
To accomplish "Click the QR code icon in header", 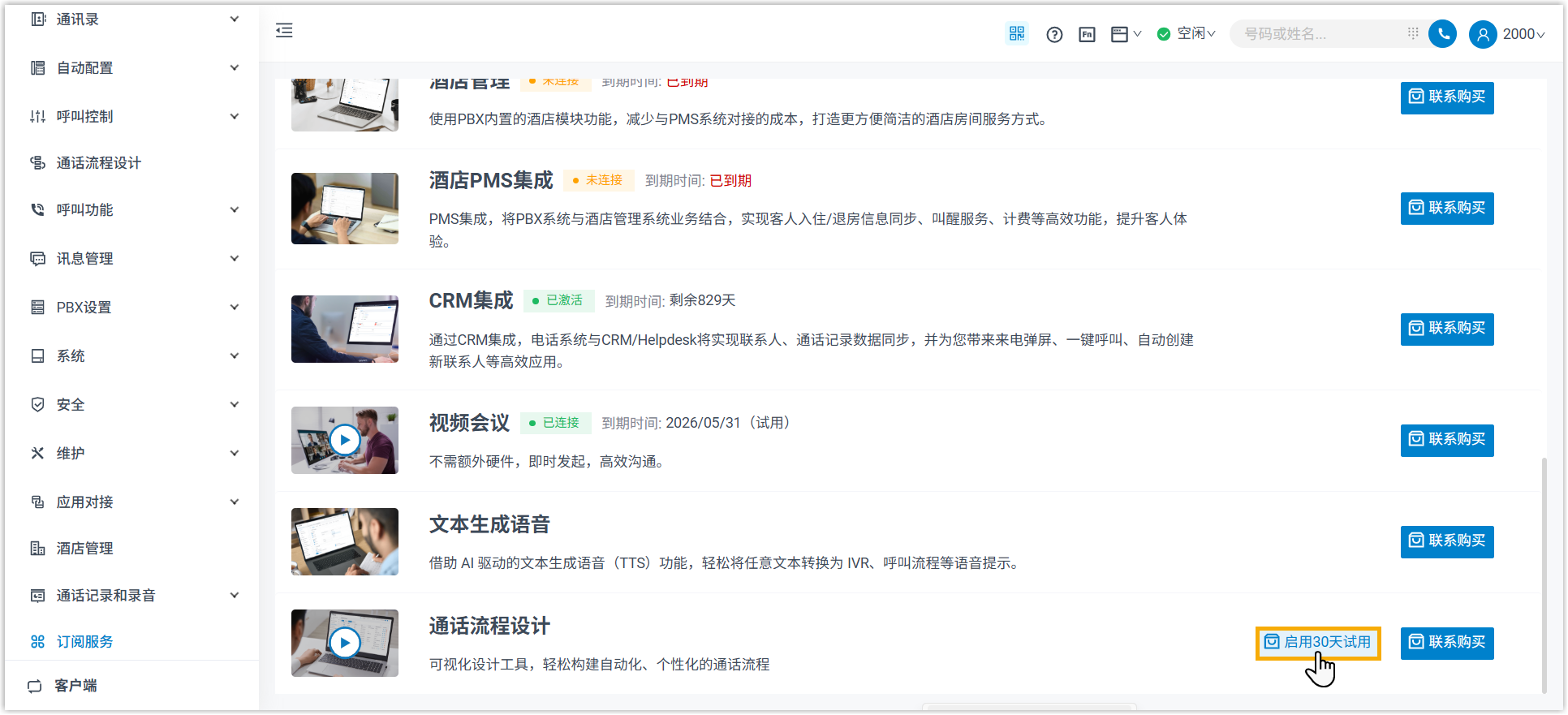I will click(x=1016, y=33).
